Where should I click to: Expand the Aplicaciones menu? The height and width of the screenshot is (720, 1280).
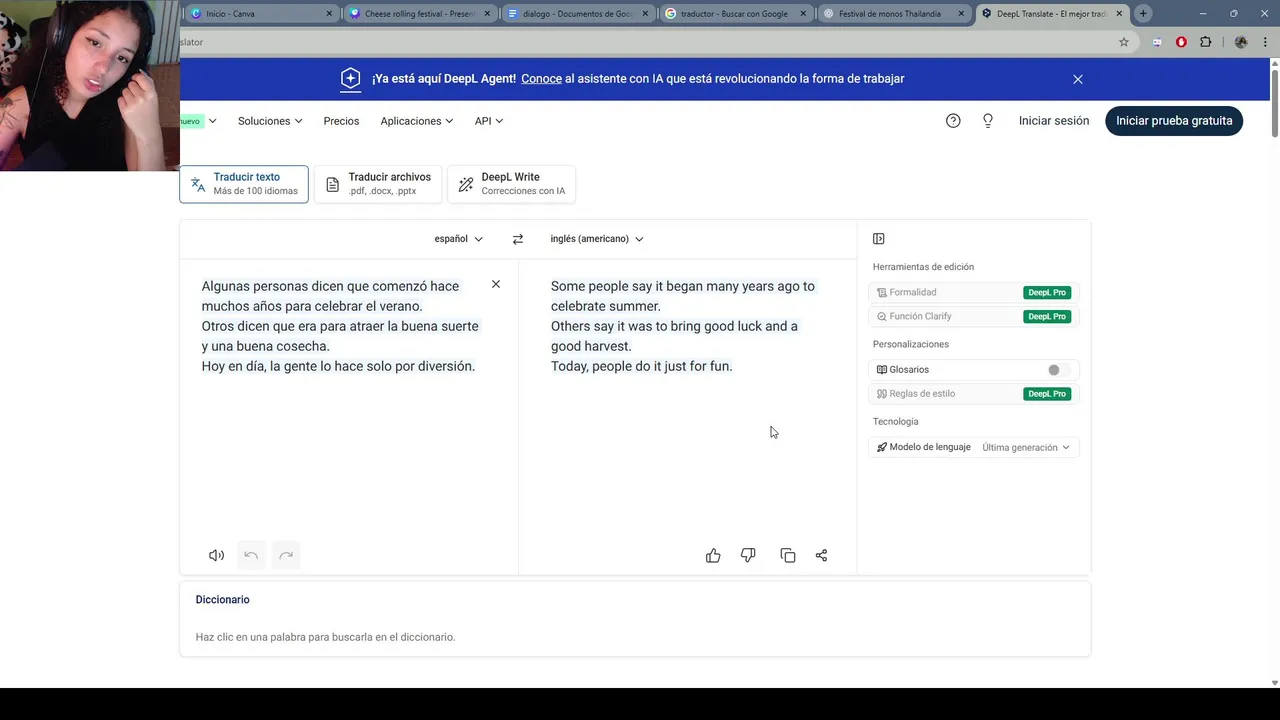(417, 121)
